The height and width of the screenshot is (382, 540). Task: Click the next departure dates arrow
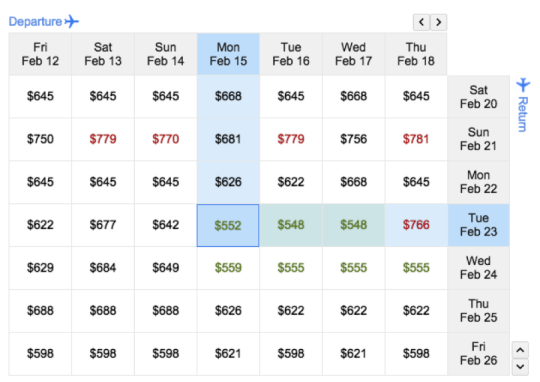point(438,22)
